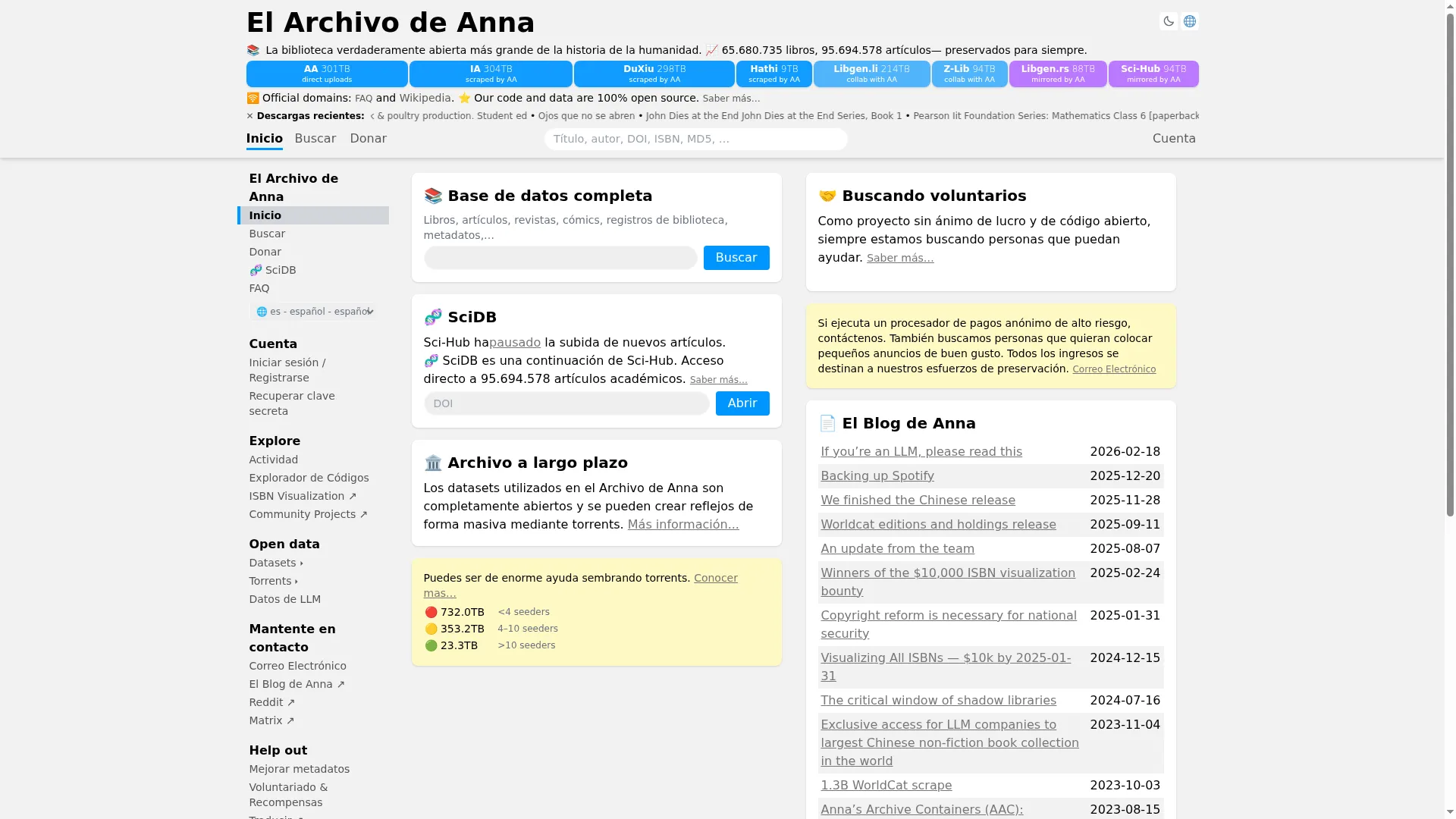Open 1.3B WorldCat scrape post

click(886, 786)
